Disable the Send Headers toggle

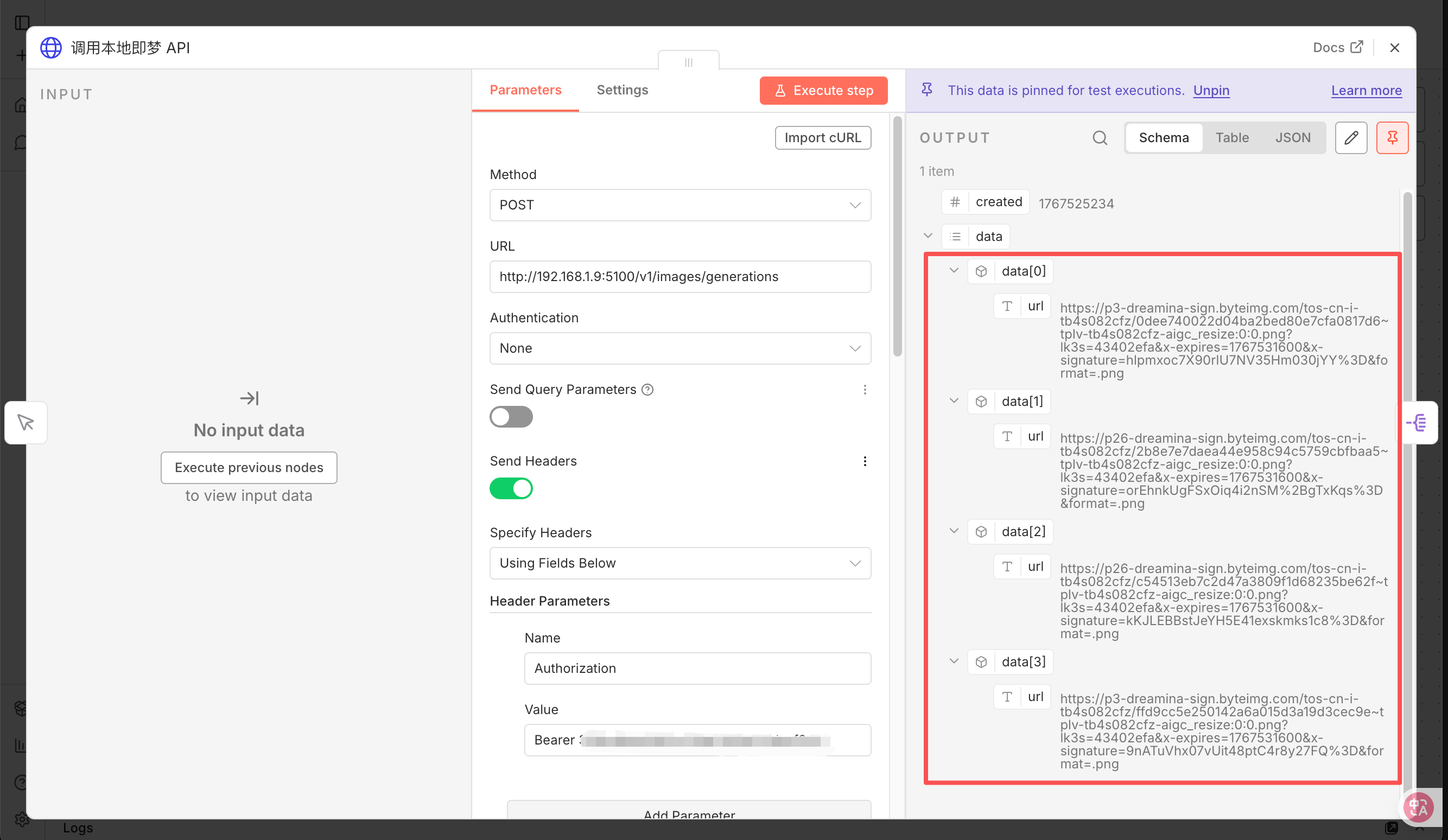(x=511, y=488)
